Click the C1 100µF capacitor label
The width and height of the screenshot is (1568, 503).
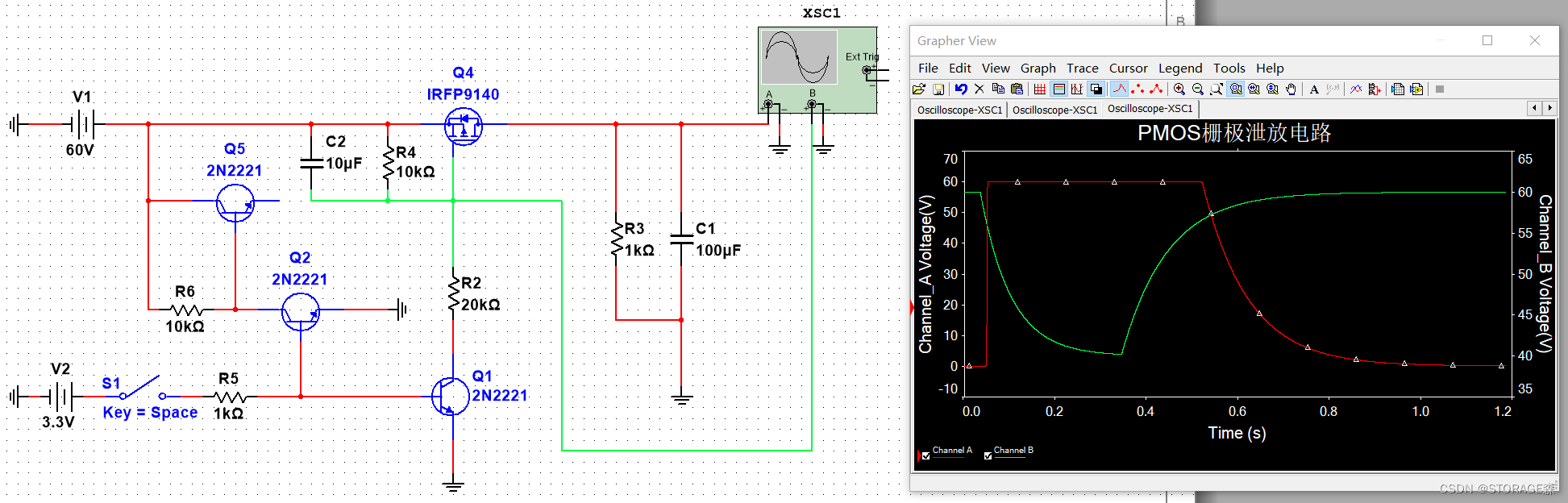point(717,239)
